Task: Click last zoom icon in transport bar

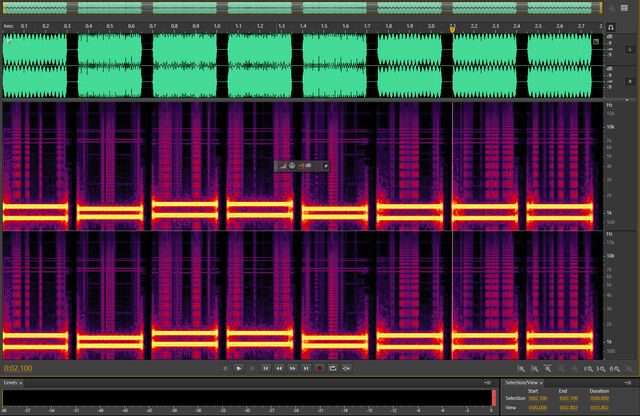Action: pyautogui.click(x=629, y=369)
